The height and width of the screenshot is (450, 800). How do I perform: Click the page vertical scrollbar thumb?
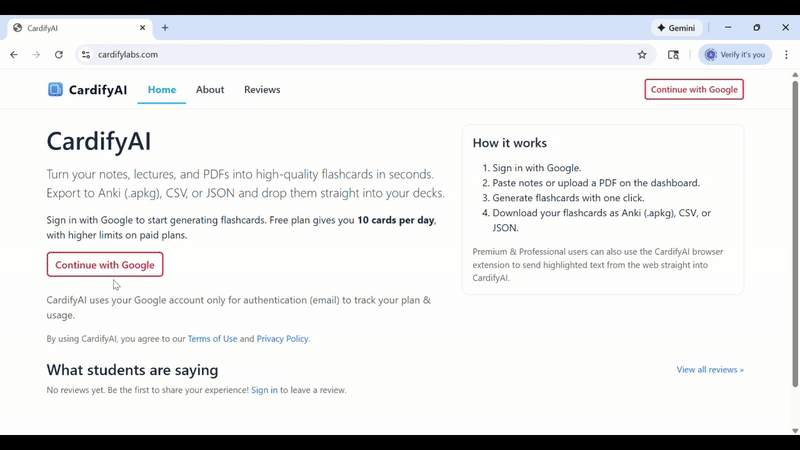tap(795, 233)
